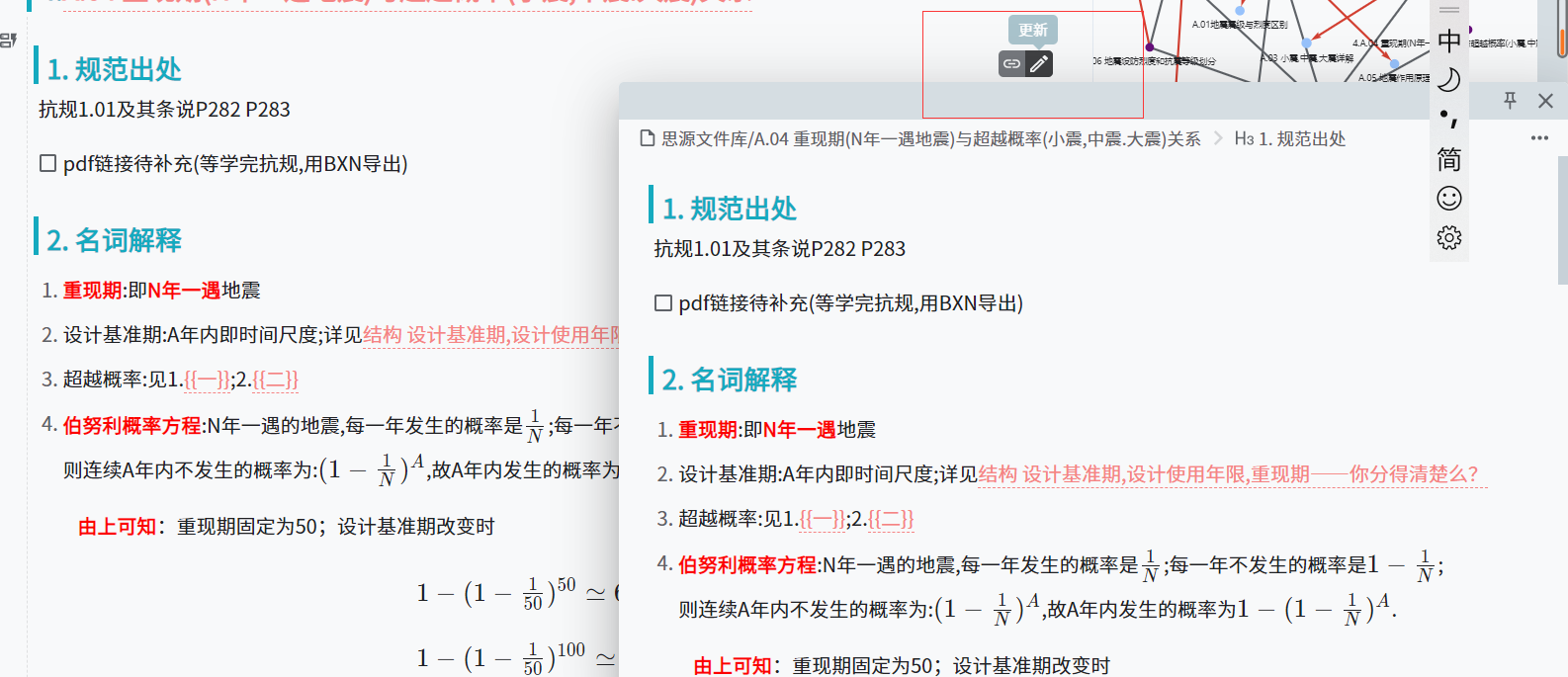1568x677 pixels.
Task: Click the red 伯努利概率方程 term in the preview window
Action: click(x=747, y=565)
